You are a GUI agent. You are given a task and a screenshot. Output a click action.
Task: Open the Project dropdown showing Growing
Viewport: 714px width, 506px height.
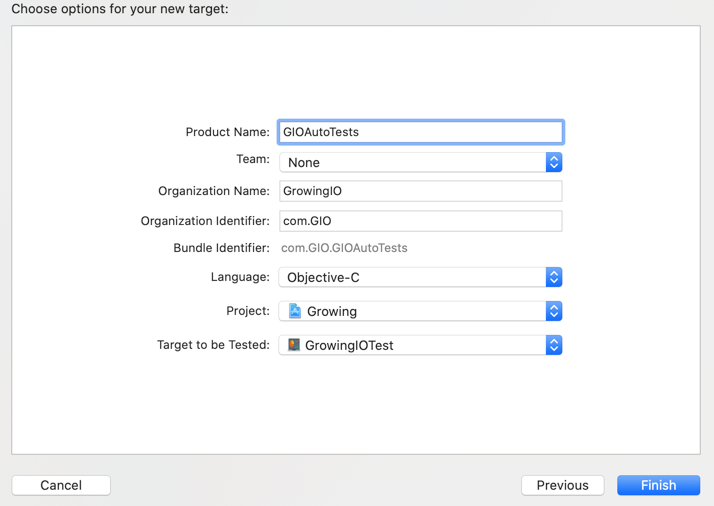click(421, 311)
